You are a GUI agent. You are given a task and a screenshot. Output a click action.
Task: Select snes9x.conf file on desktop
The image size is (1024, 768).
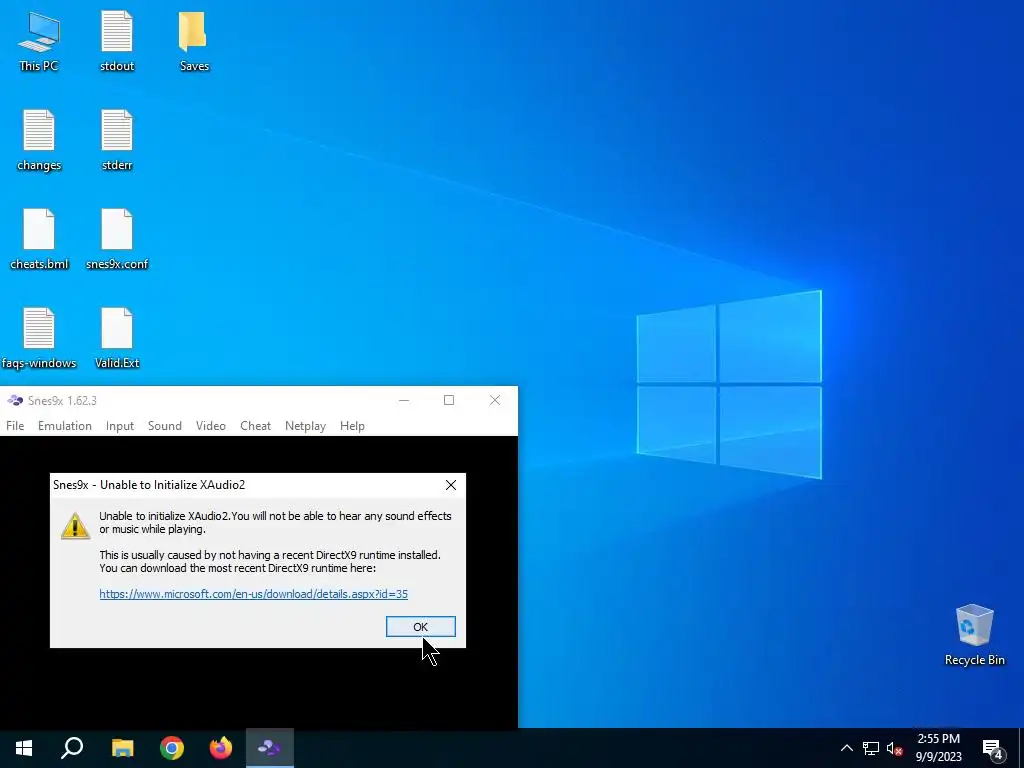(x=117, y=239)
